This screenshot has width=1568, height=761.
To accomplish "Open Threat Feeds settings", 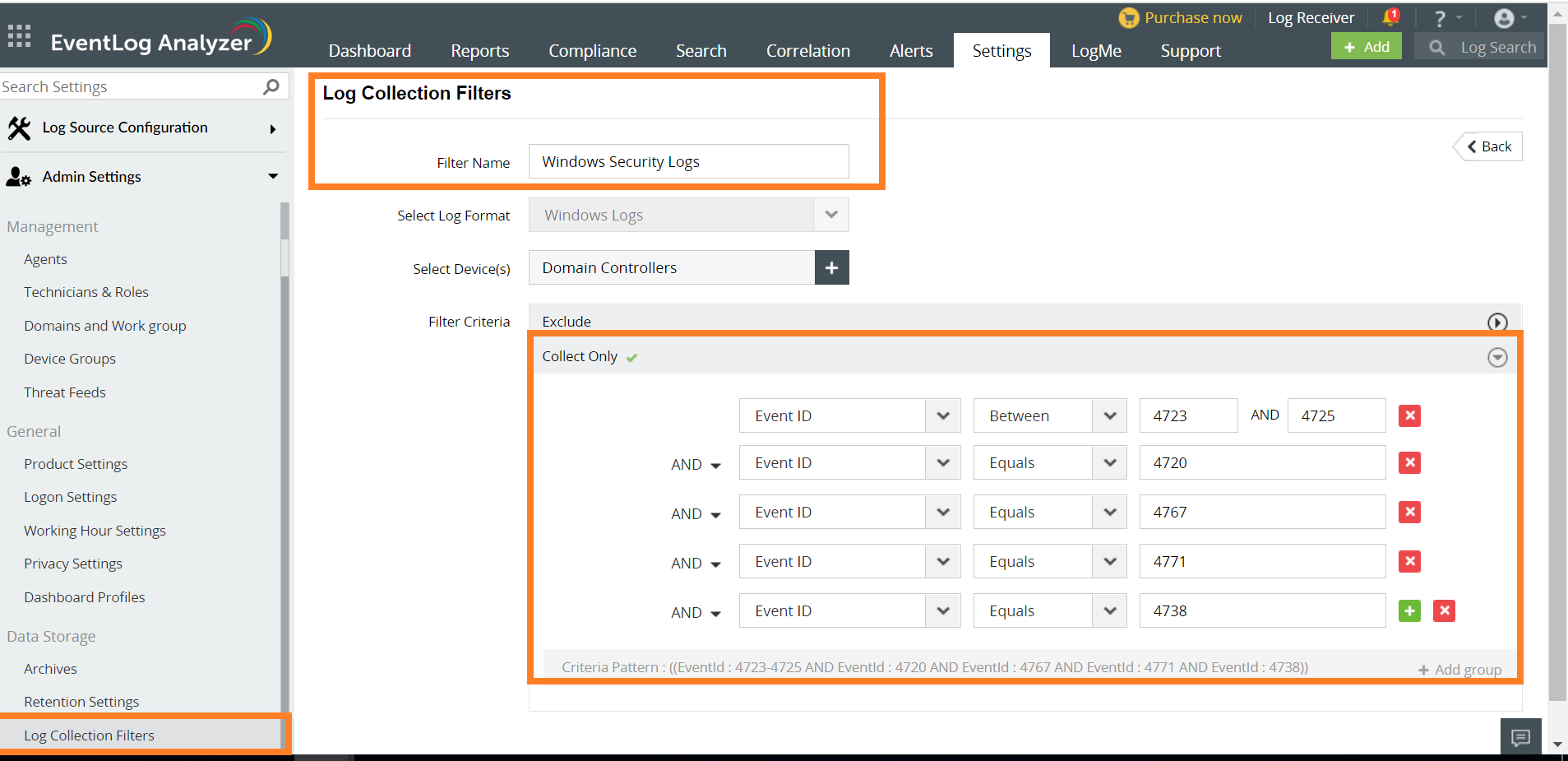I will [x=65, y=392].
